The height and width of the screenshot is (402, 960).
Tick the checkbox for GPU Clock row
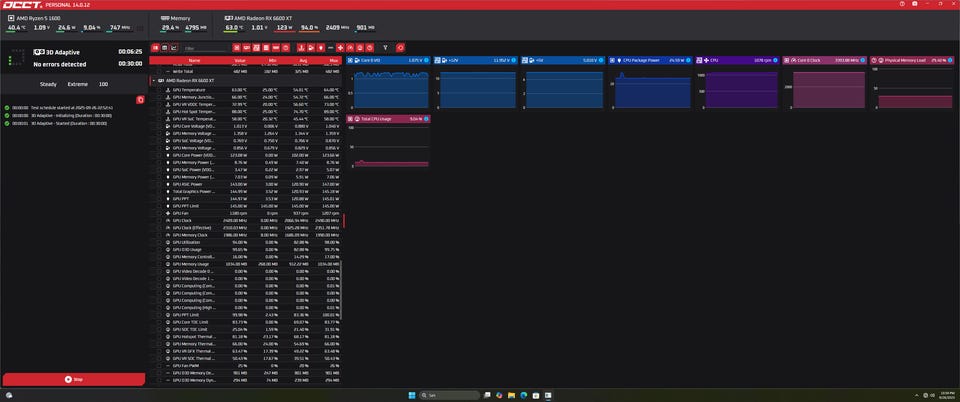click(160, 220)
